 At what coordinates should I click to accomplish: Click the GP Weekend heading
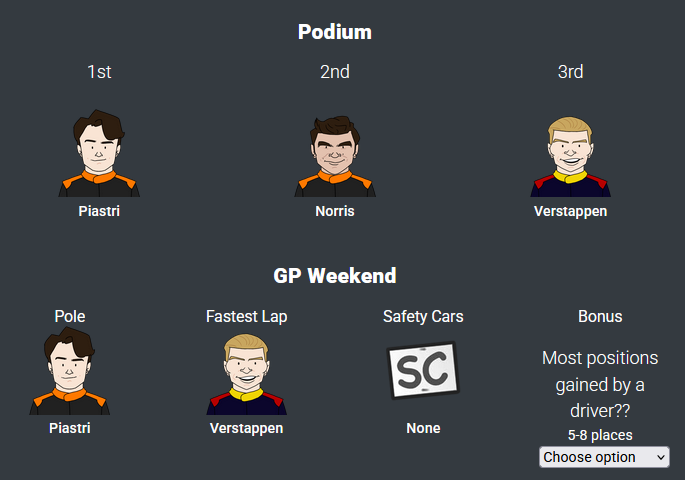coord(335,275)
